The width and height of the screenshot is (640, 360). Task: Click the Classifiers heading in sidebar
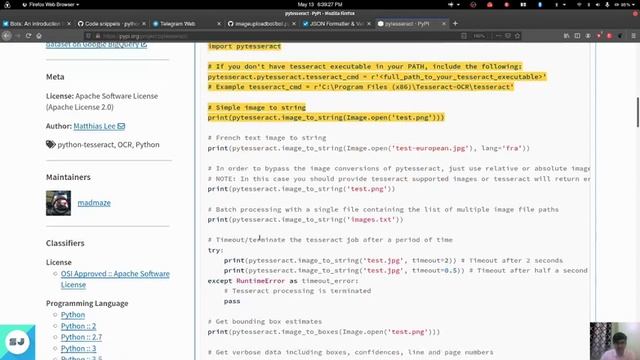[x=65, y=243]
